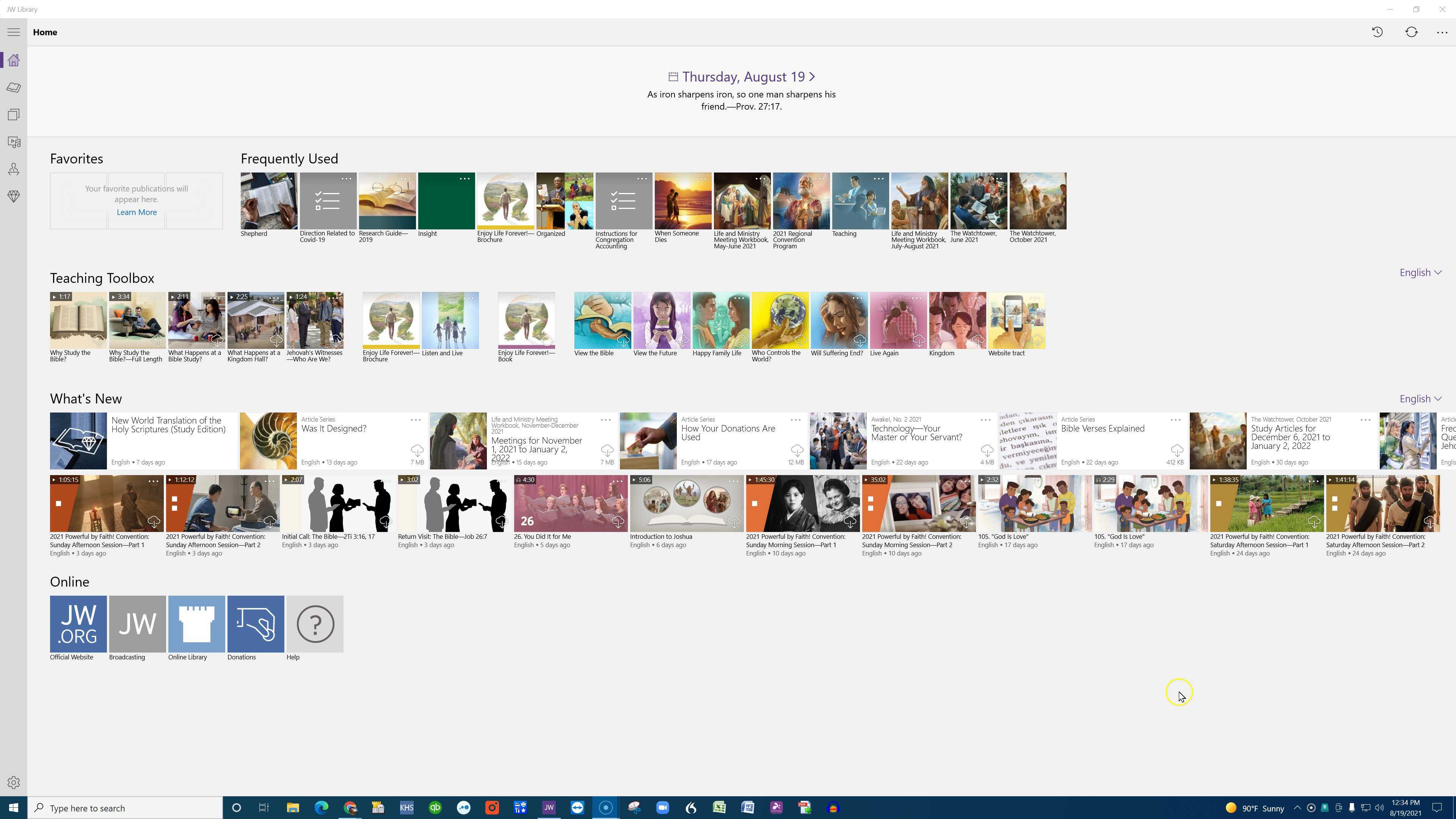This screenshot has height=819, width=1456.
Task: Open the Official Website JW.ORG tile
Action: (x=78, y=623)
